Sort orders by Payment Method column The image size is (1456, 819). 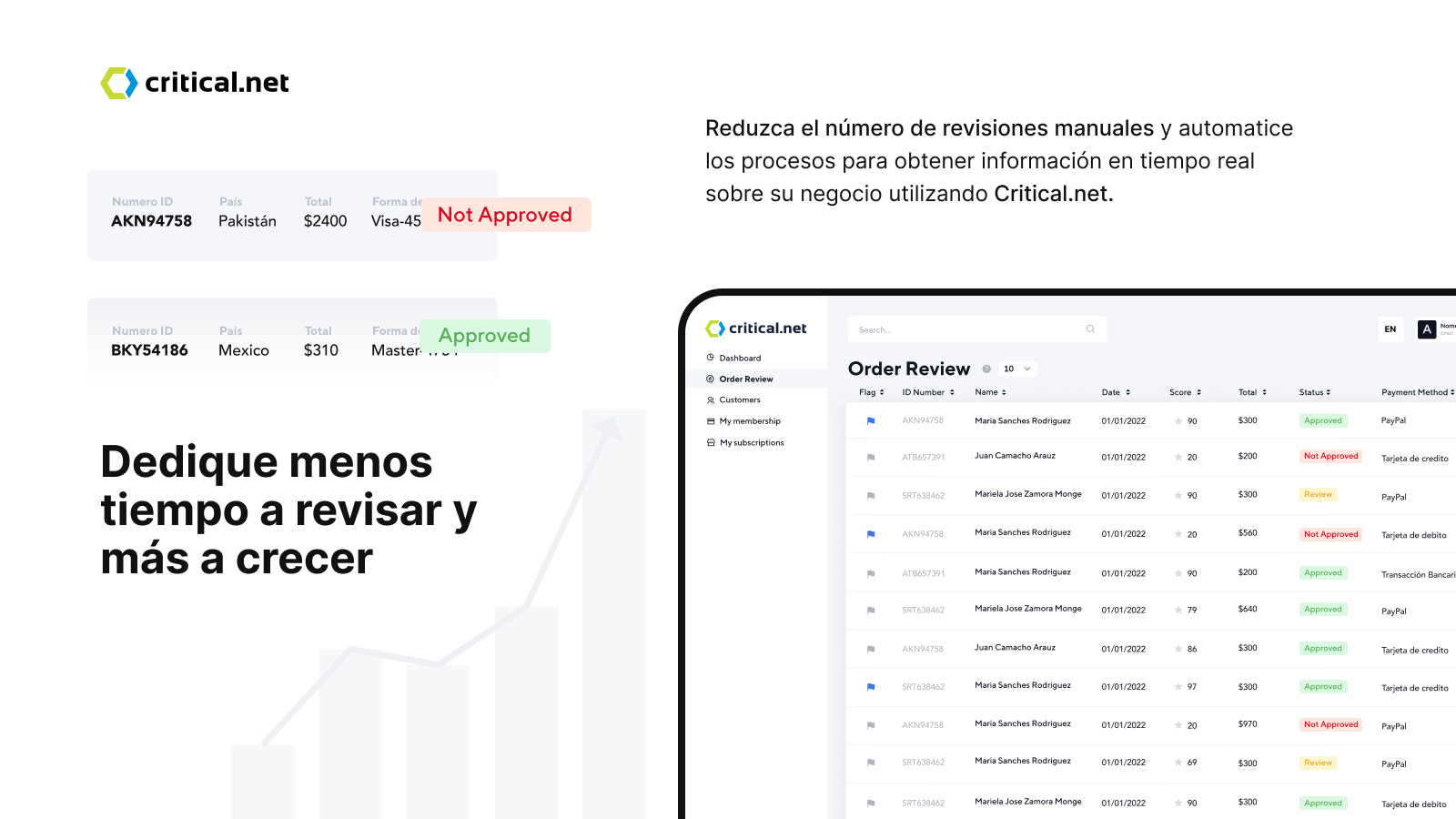pos(1418,392)
